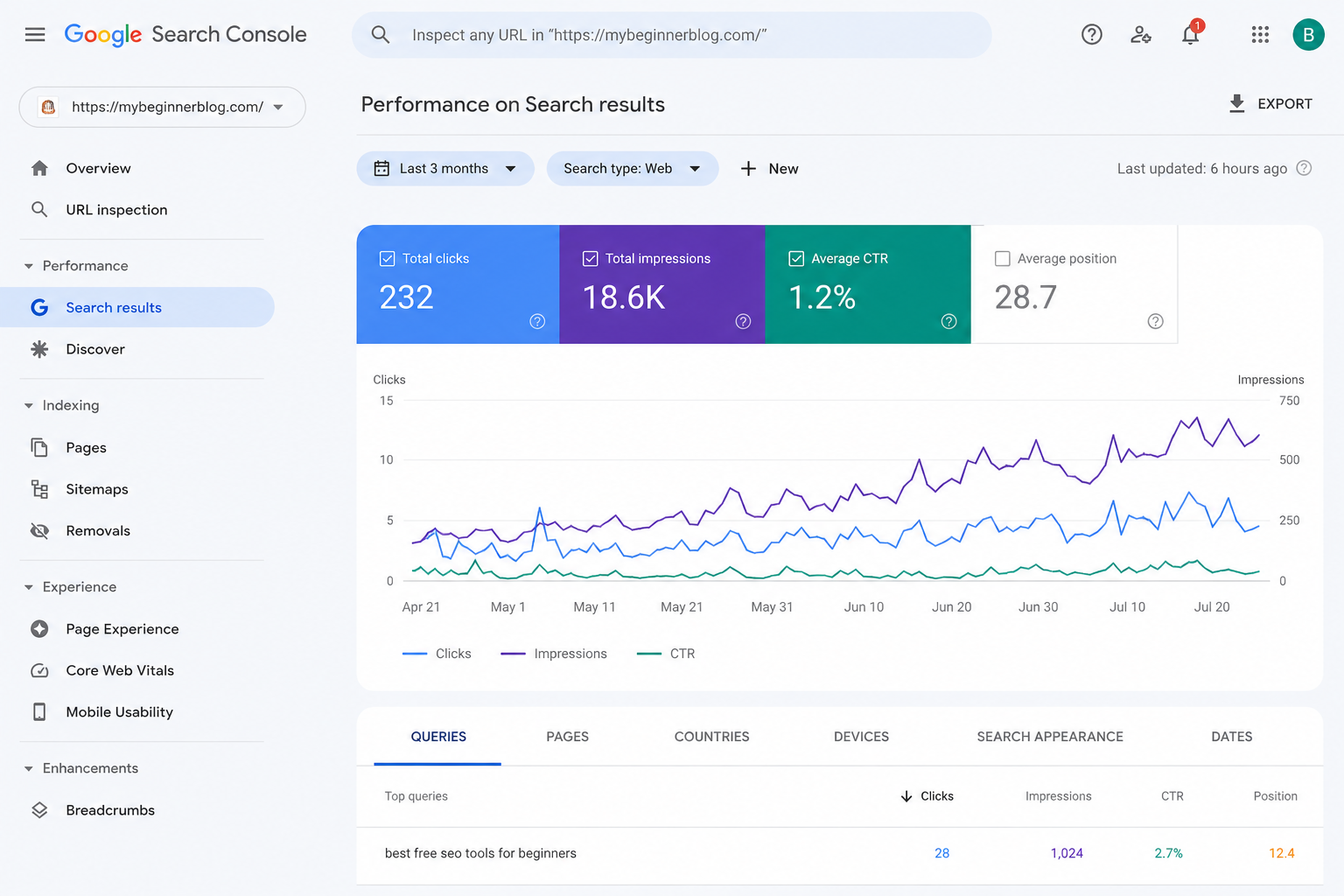This screenshot has width=1344, height=896.
Task: Switch to the Devices tab
Action: [x=861, y=737]
